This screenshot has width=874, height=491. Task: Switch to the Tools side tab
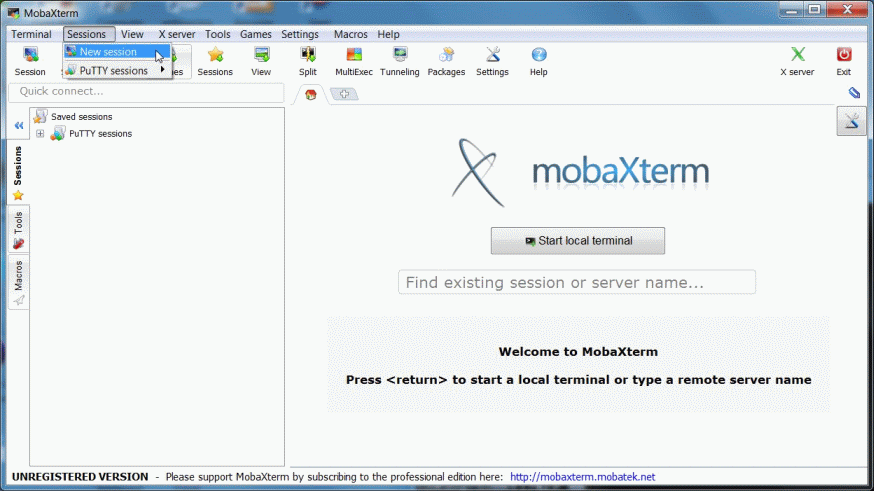[x=18, y=230]
